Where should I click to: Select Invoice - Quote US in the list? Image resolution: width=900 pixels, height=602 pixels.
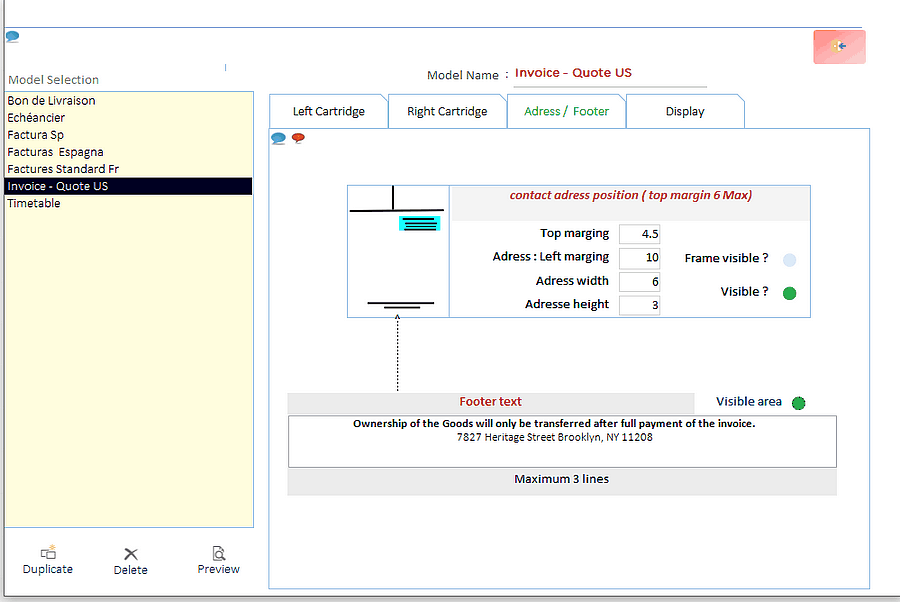pos(129,186)
